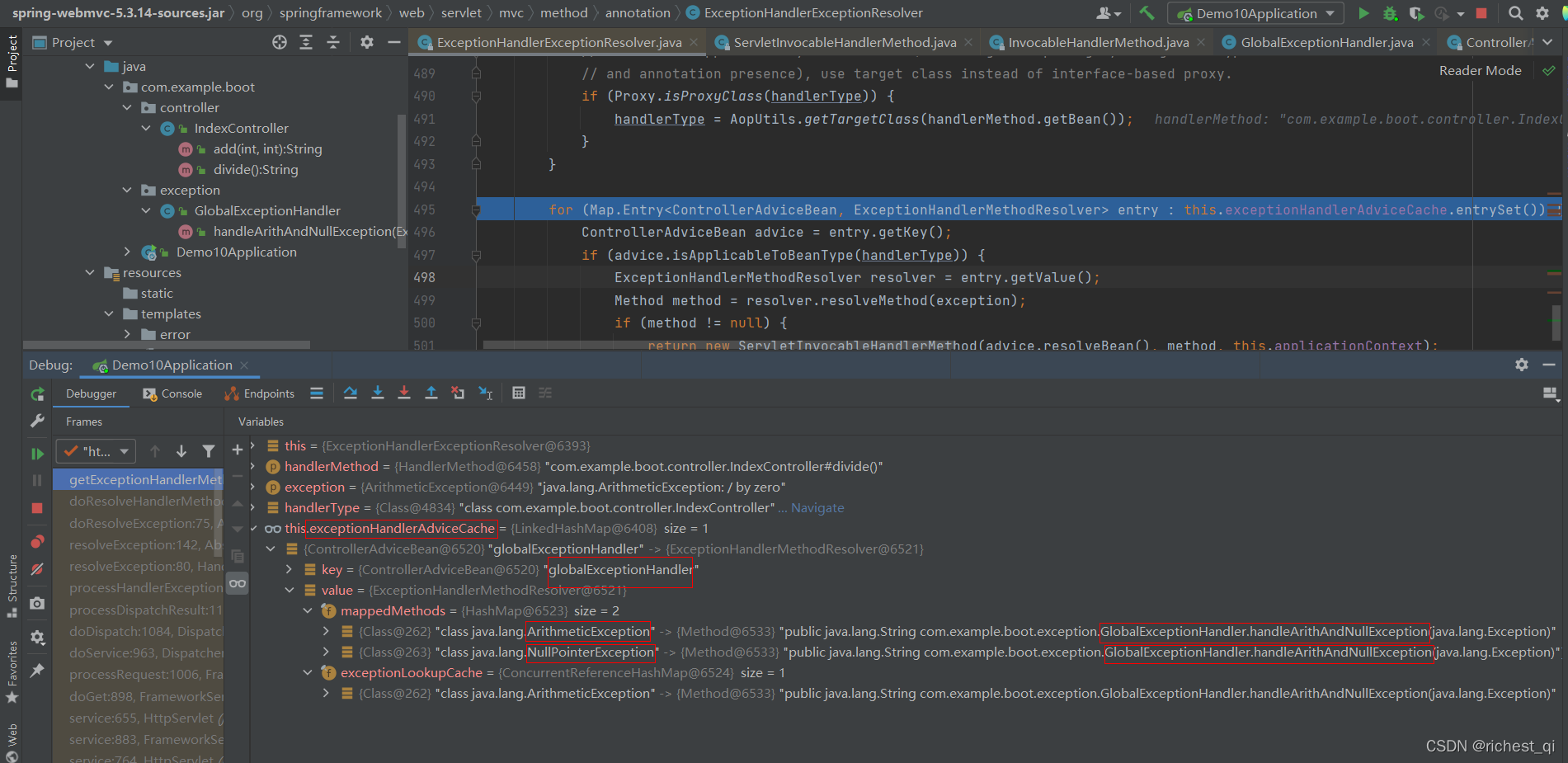
Task: Take thread dump camera icon
Action: click(x=37, y=604)
